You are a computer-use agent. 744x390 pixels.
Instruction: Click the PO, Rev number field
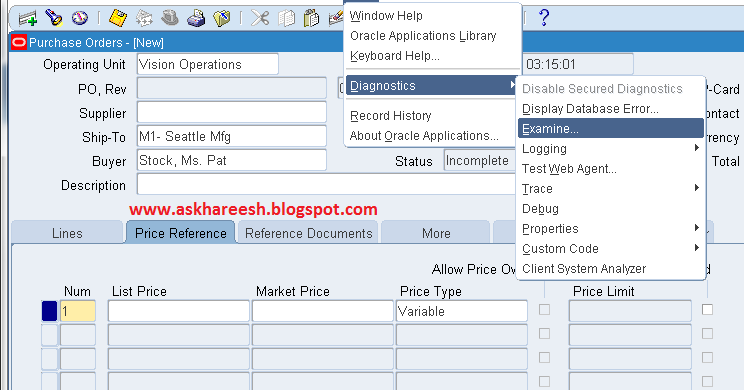(x=232, y=88)
